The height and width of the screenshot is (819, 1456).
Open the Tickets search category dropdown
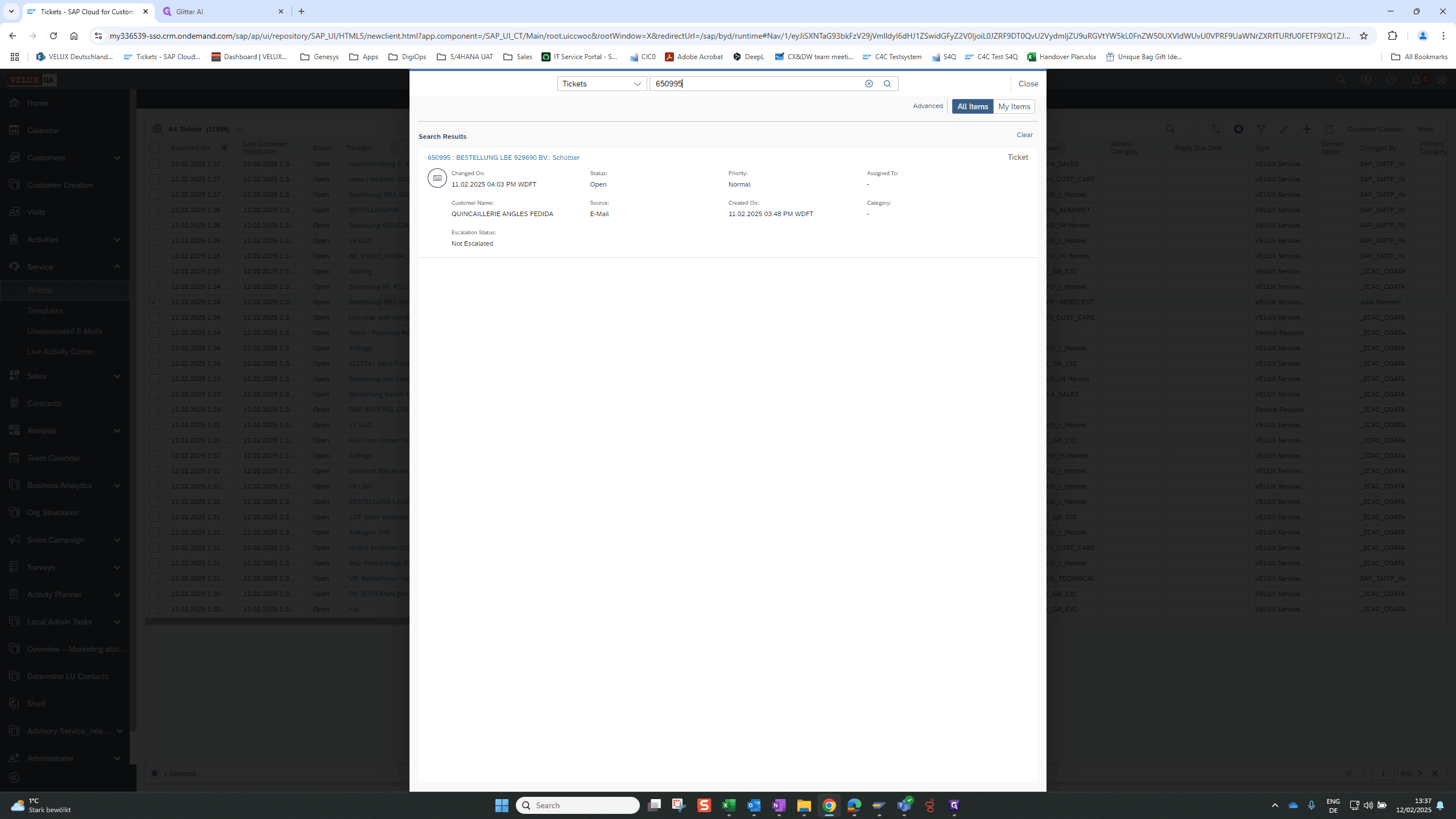coord(602,84)
